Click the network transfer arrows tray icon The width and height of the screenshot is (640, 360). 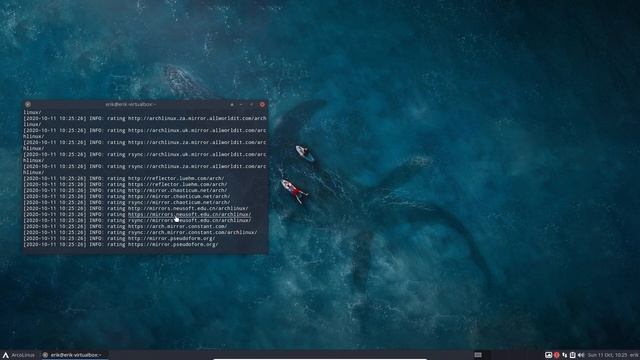coord(564,355)
